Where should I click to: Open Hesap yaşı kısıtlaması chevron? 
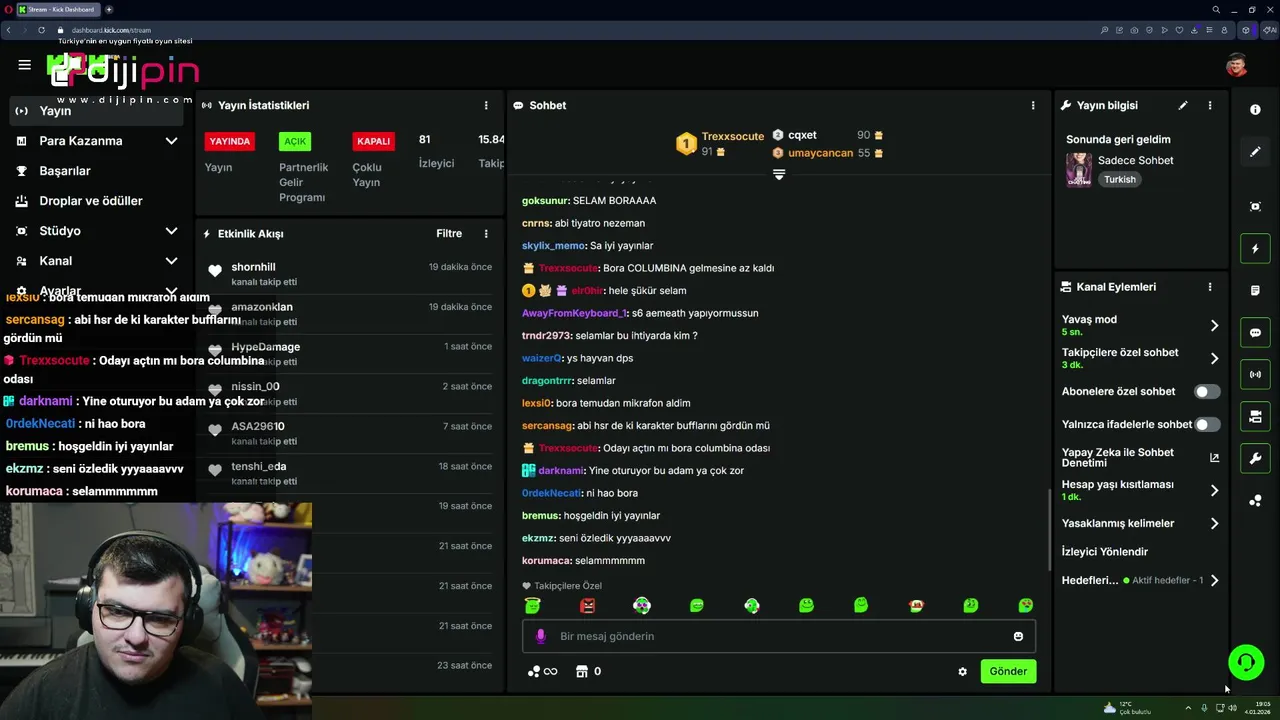click(1214, 490)
